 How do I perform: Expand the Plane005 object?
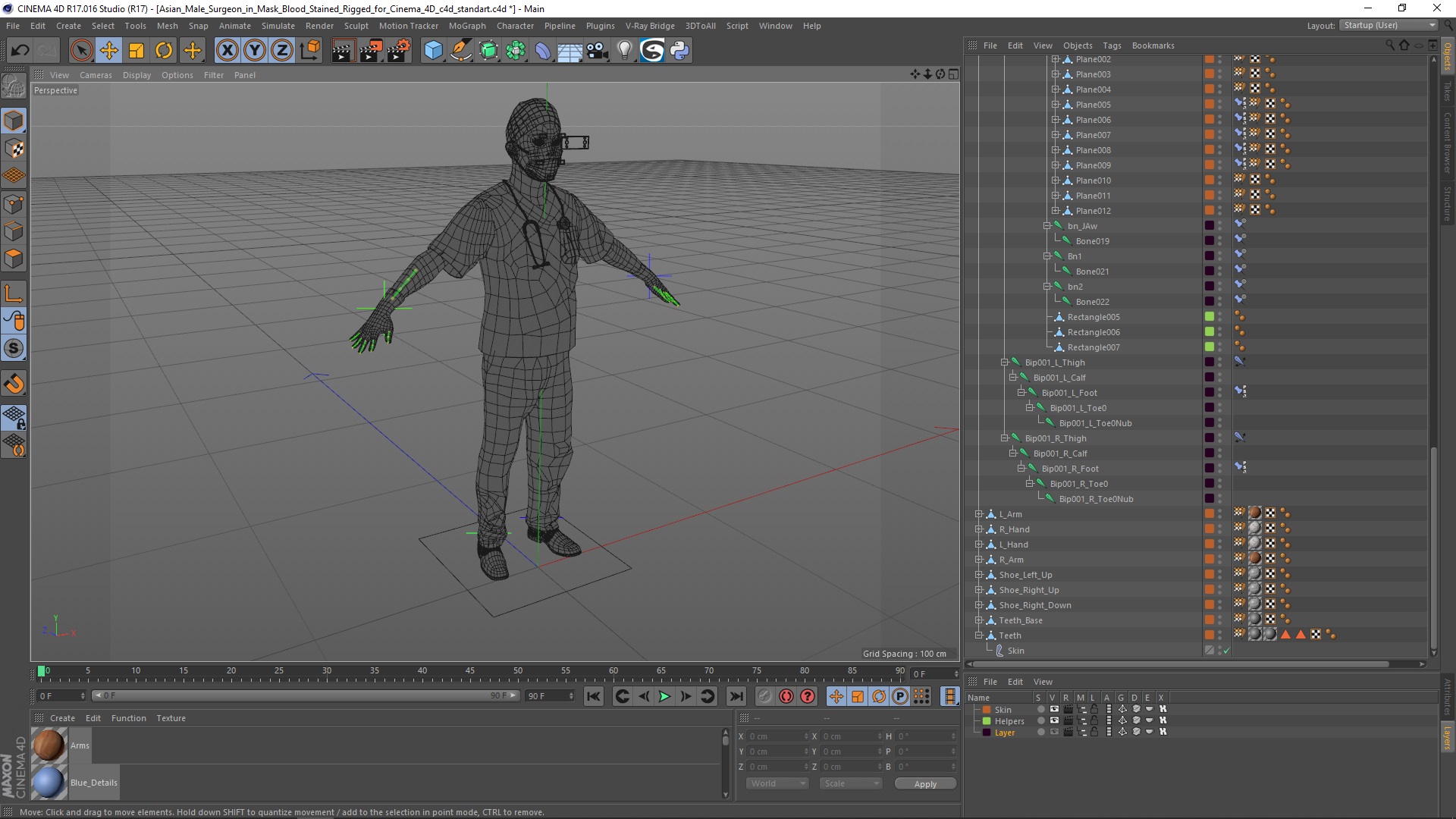click(x=1055, y=105)
